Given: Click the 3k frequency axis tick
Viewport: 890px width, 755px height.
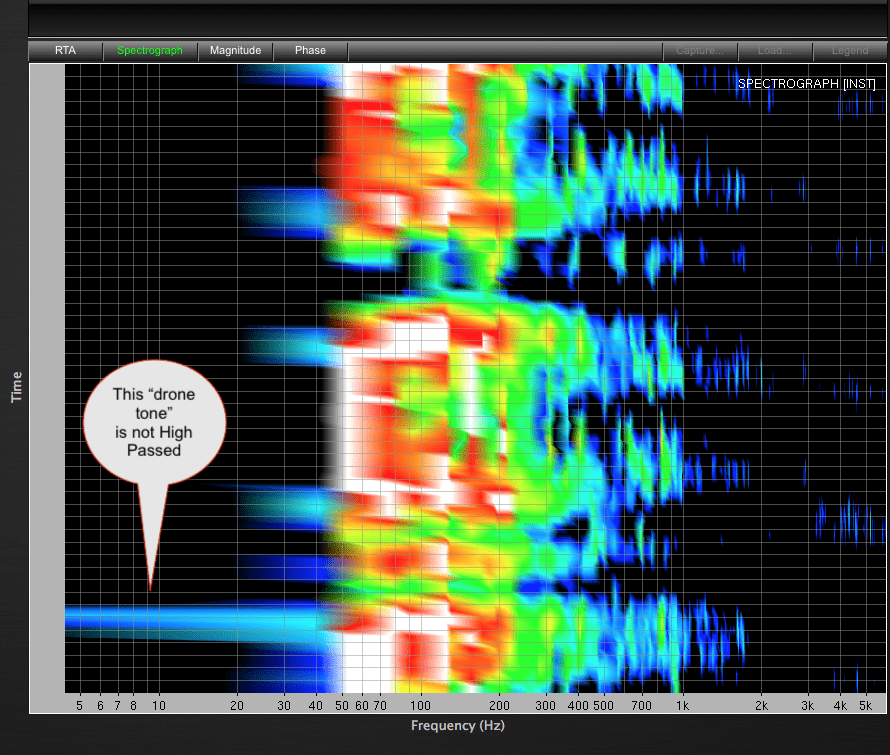Looking at the screenshot, I should pos(807,706).
